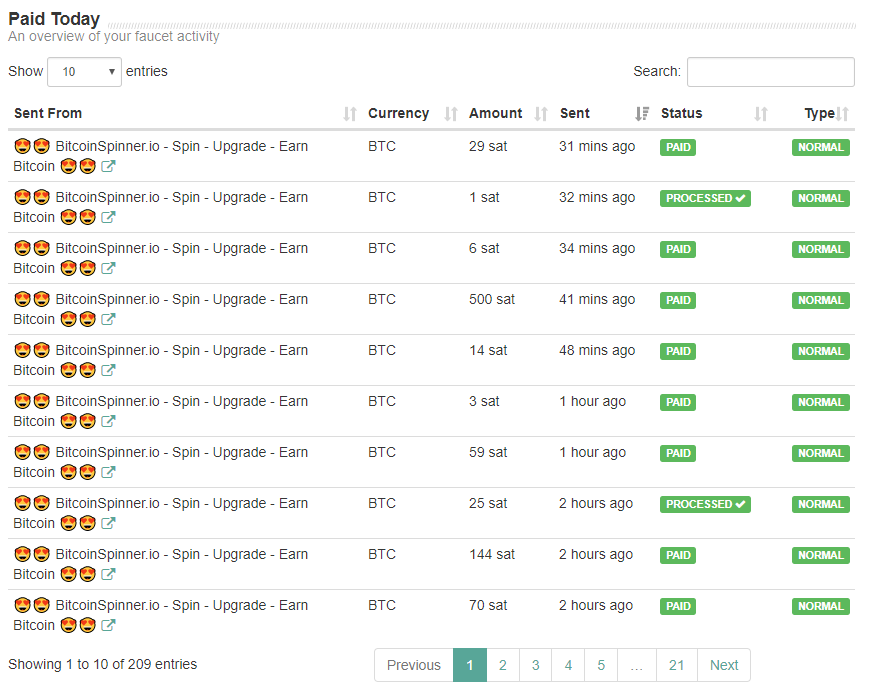Select '144 sat' amount cell
Screen dimensions: 869x688
pyautogui.click(x=492, y=554)
